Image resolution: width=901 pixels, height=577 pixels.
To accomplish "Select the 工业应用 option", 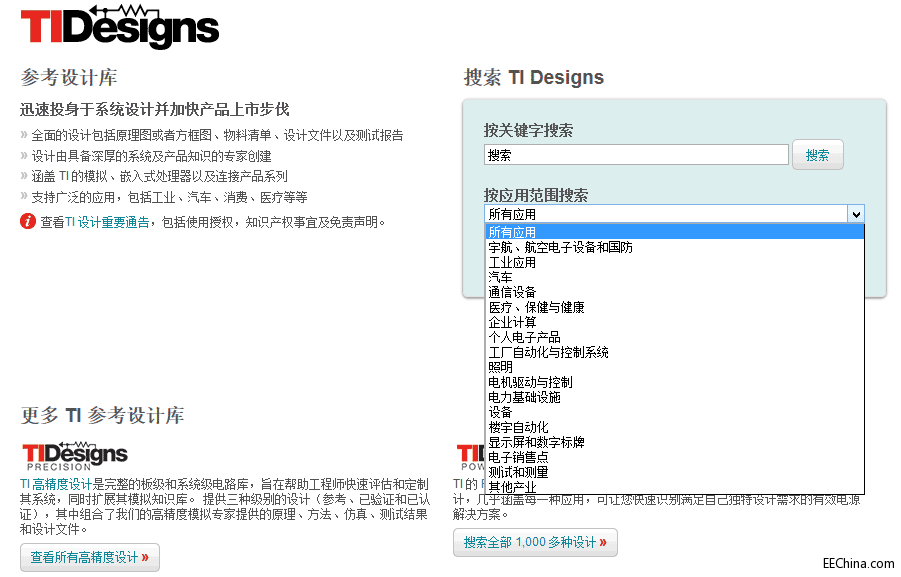I will click(675, 262).
